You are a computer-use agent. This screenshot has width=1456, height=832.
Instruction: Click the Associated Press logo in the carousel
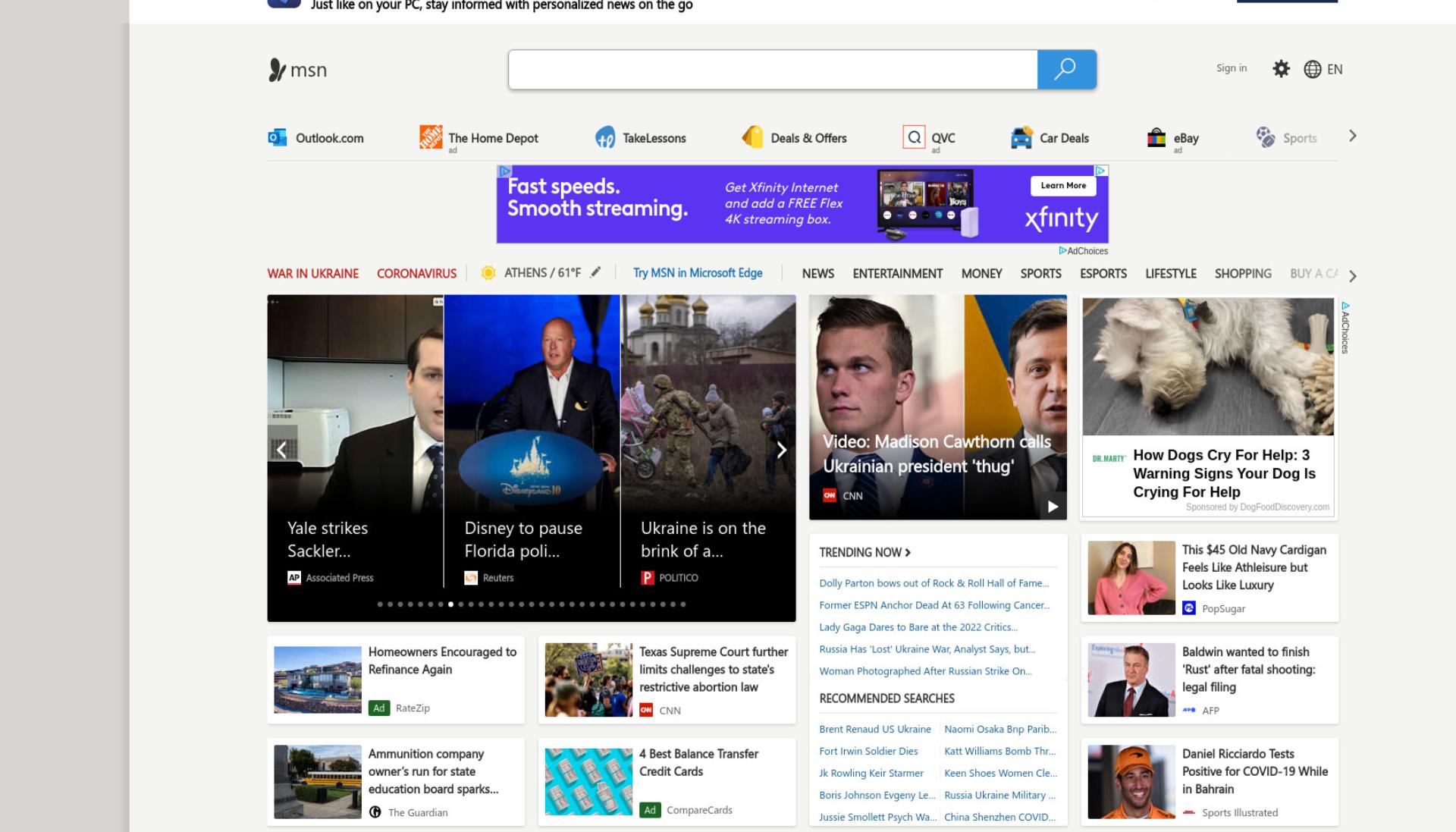(x=294, y=577)
